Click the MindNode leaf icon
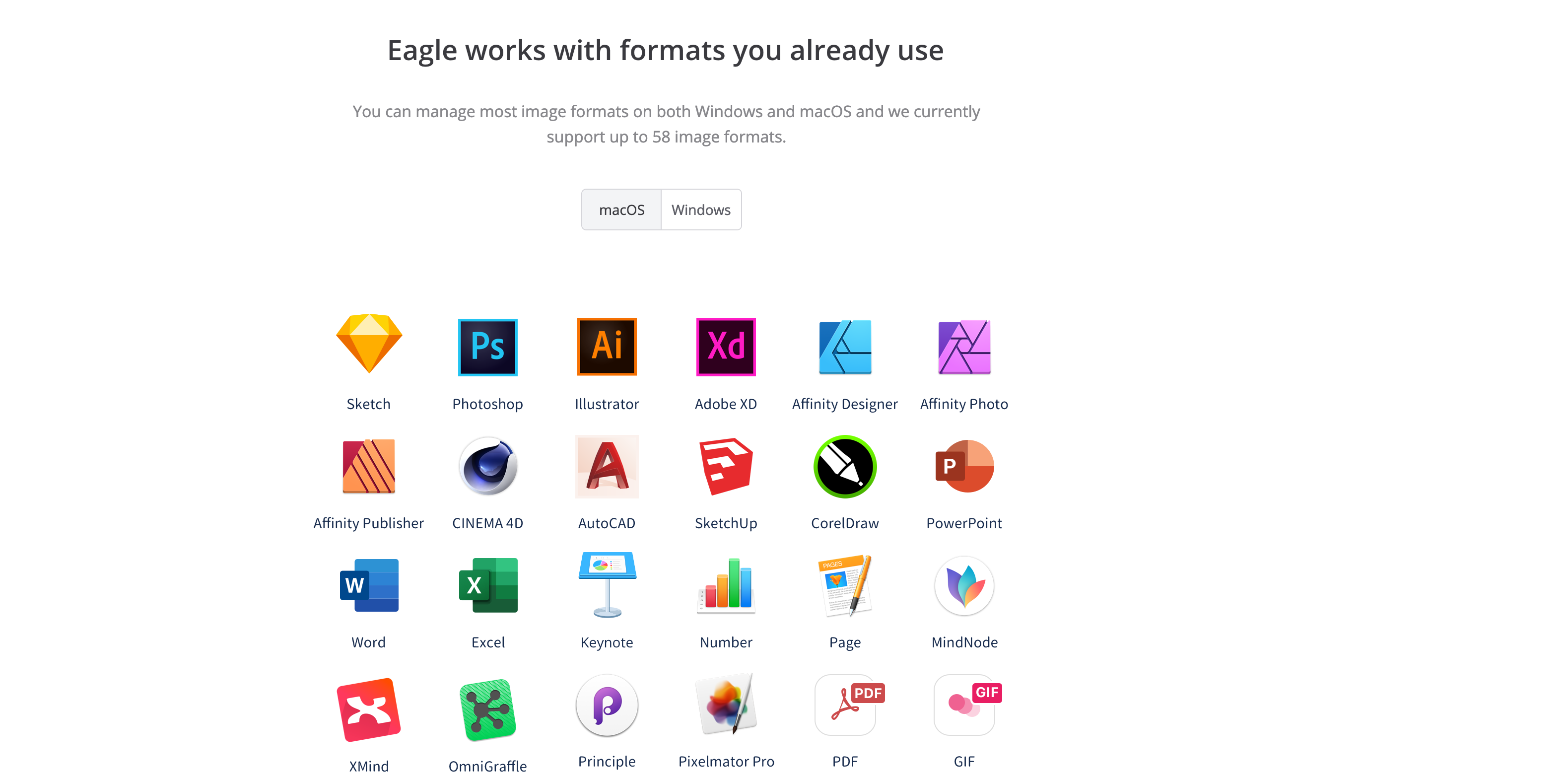 click(x=964, y=585)
